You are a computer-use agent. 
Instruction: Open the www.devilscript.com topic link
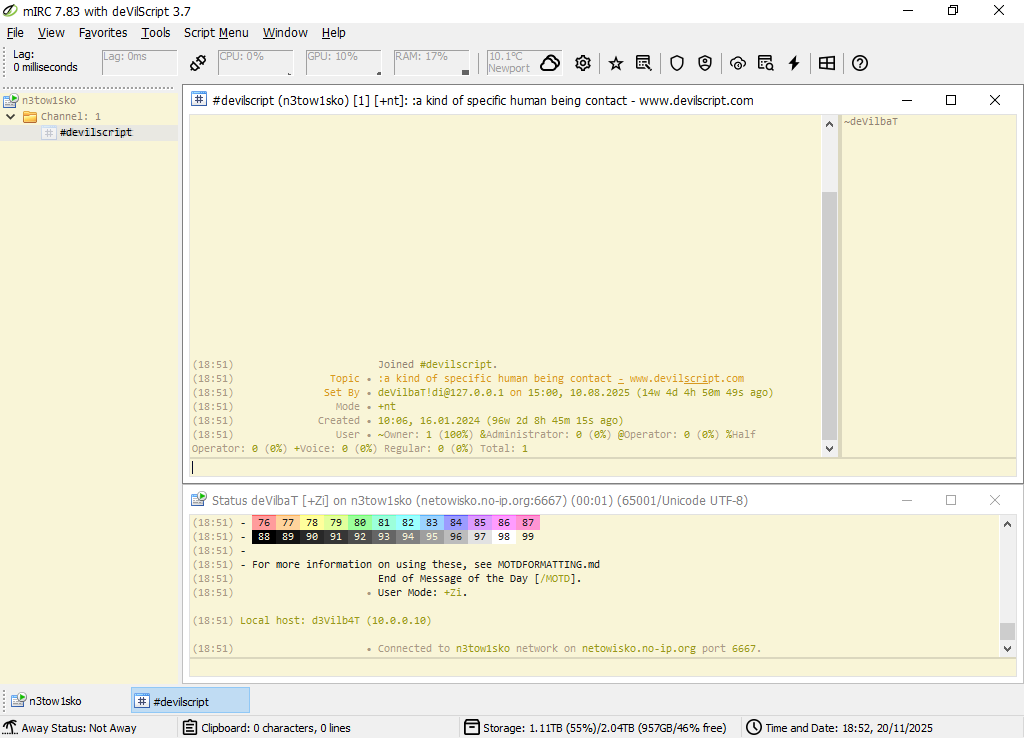coord(686,379)
